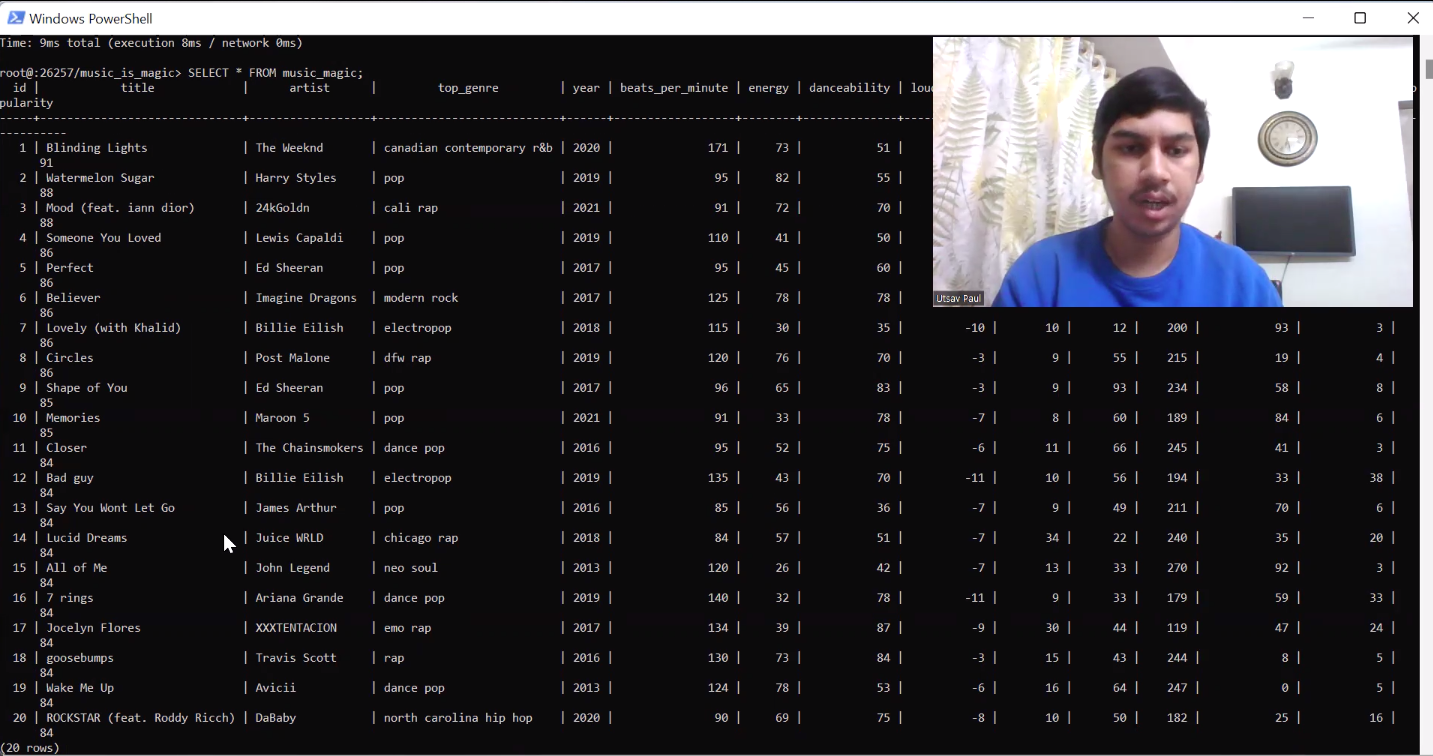This screenshot has height=756, width=1433.
Task: Click 'James Arthur' artist cell
Action: [296, 508]
